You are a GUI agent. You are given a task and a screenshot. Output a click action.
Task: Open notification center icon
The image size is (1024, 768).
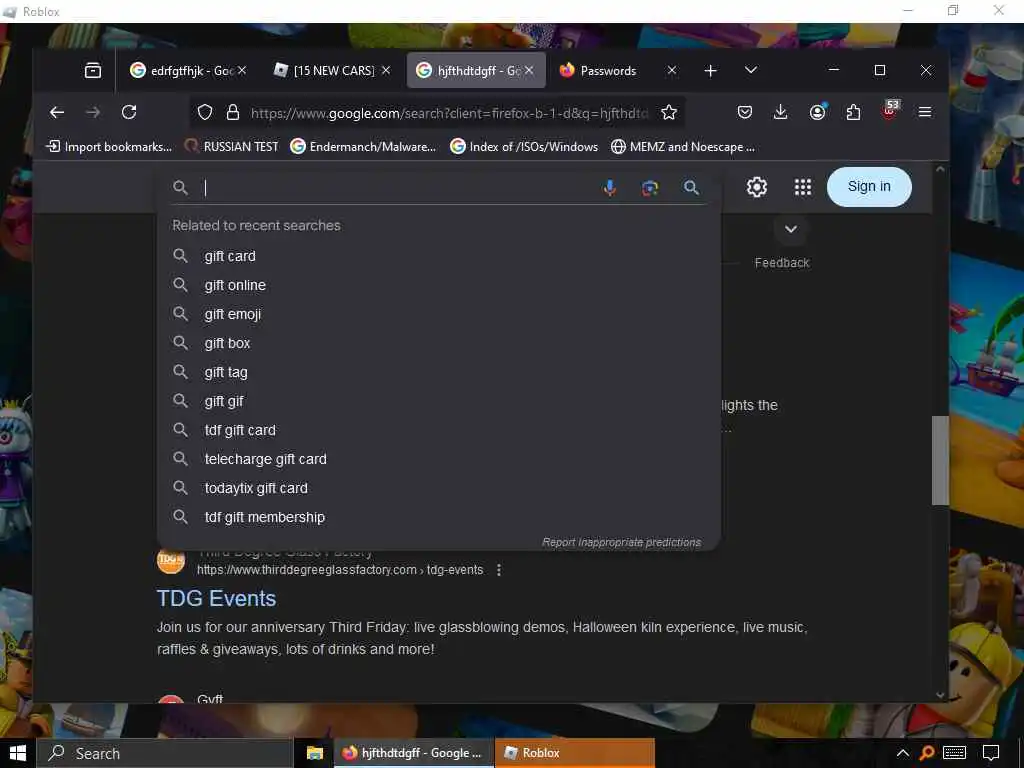[x=991, y=753]
